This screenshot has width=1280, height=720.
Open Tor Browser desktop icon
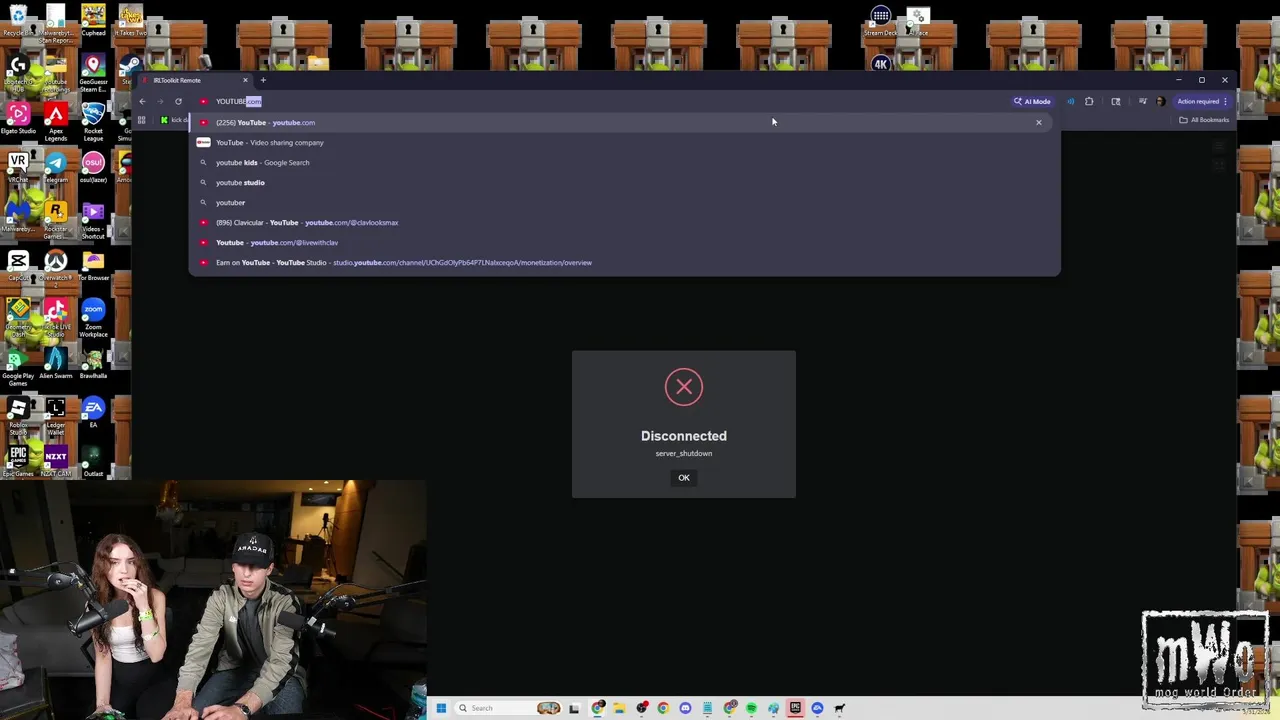[x=93, y=265]
